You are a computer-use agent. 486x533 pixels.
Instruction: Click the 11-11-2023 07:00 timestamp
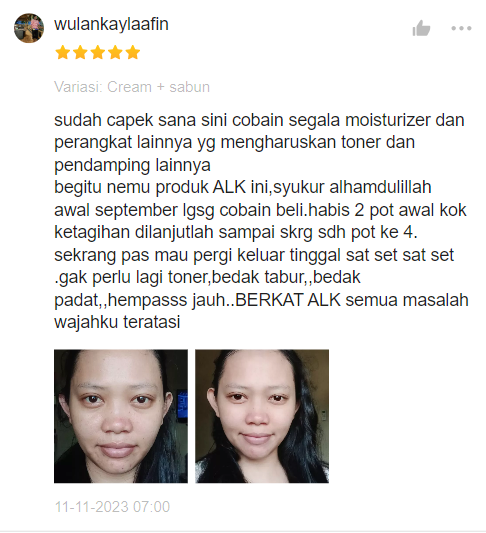click(x=112, y=506)
